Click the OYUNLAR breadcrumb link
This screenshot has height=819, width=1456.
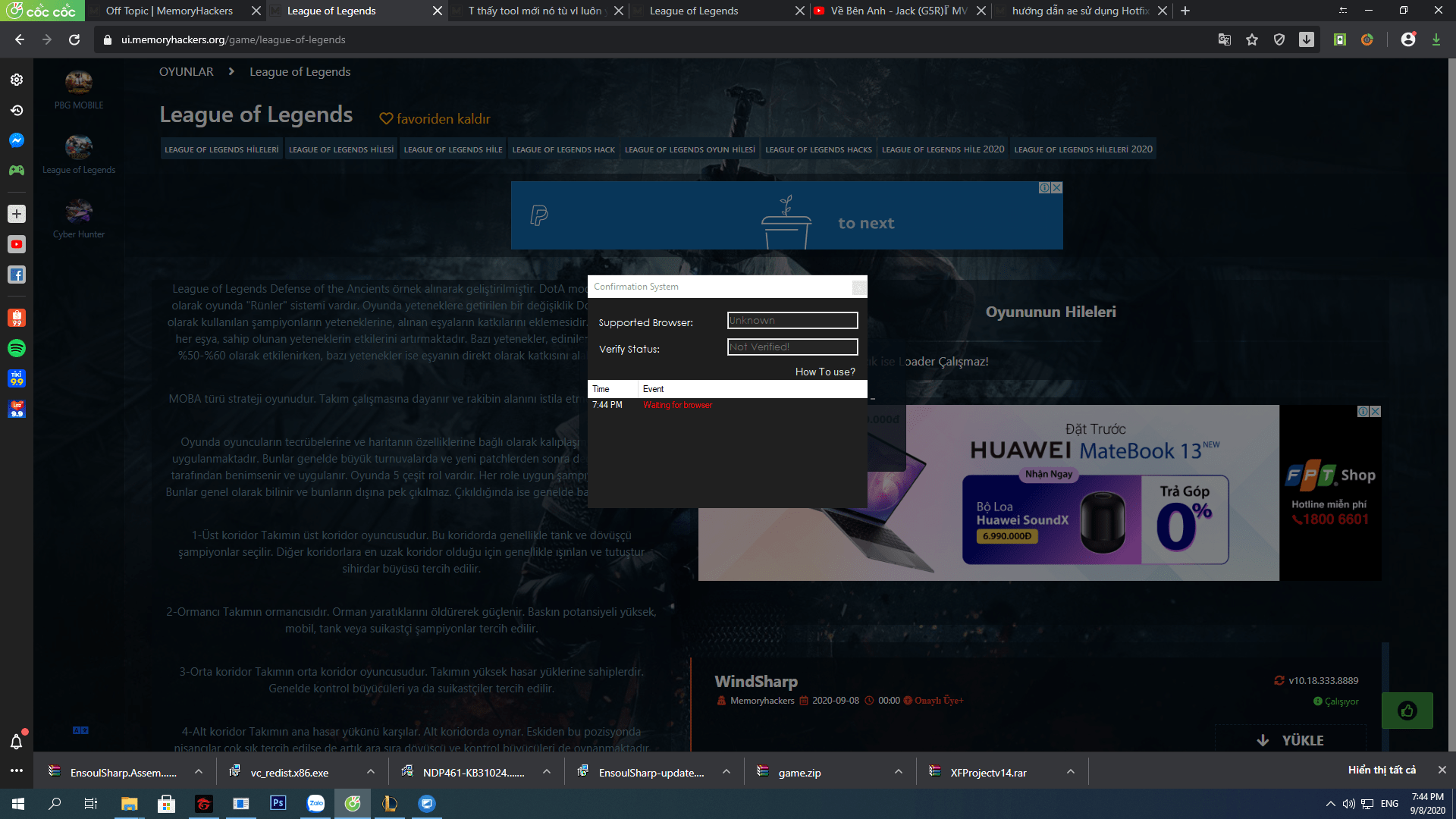click(x=186, y=71)
